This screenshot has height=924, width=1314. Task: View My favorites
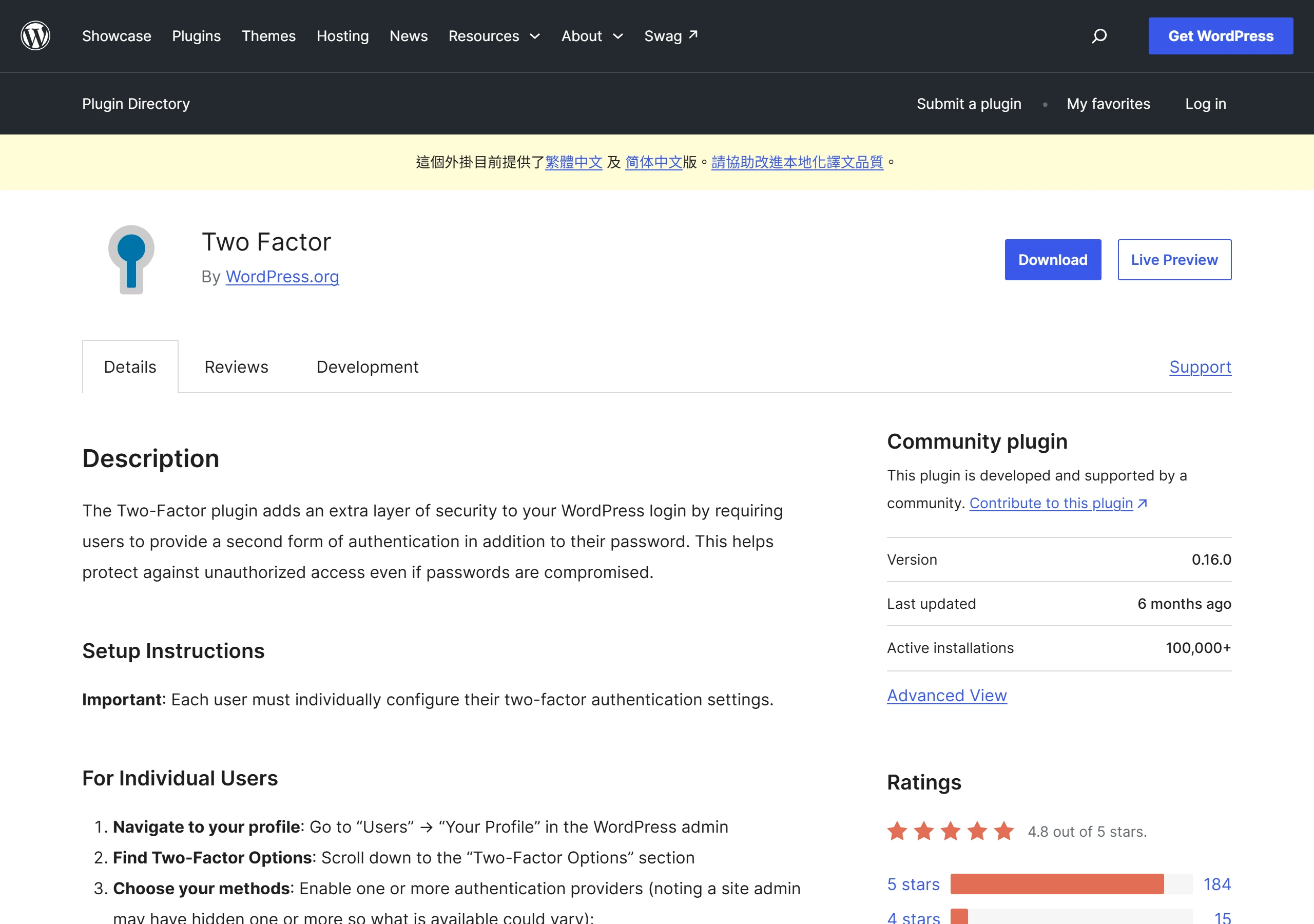(x=1109, y=104)
